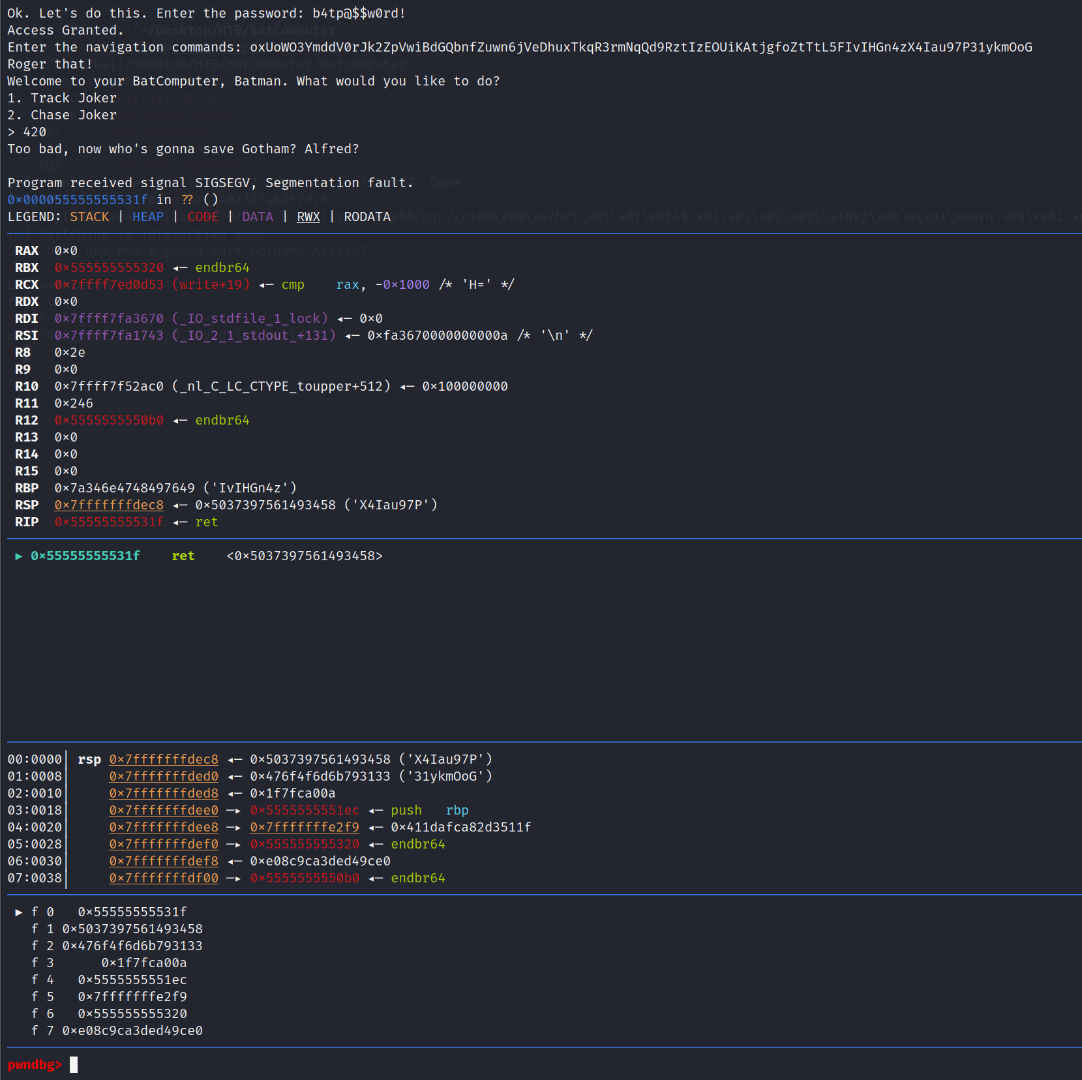Image resolution: width=1082 pixels, height=1080 pixels.
Task: Click stack address 0x7fffffffdf00 in row 07:0038
Action: pyautogui.click(x=163, y=878)
